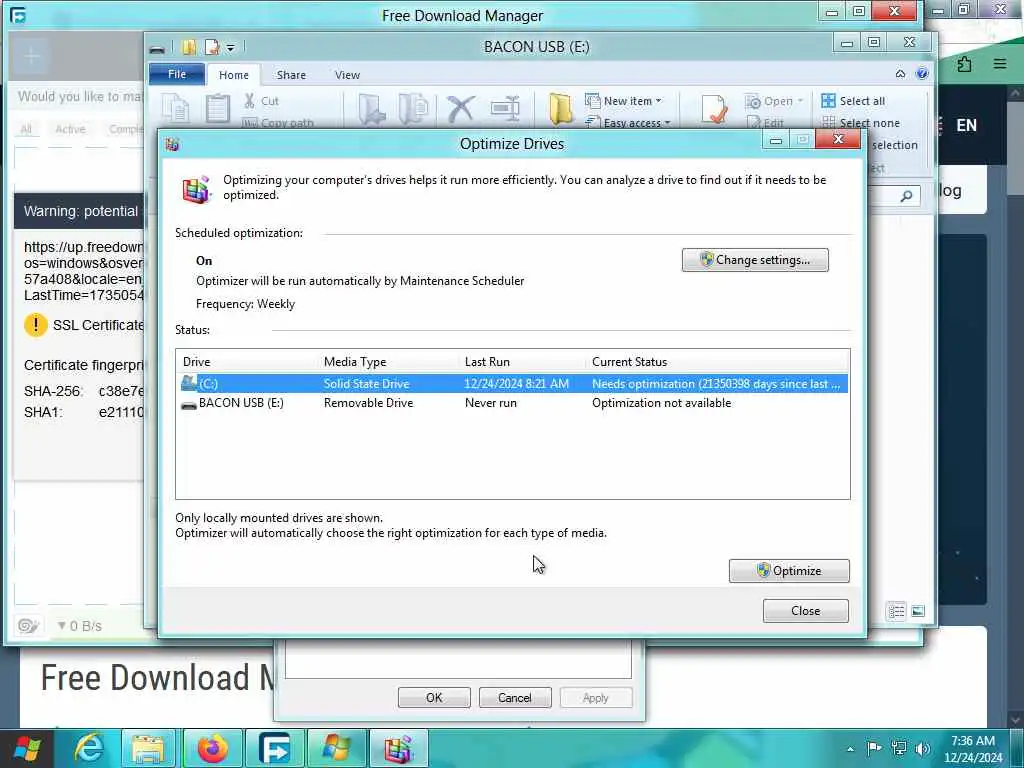Image resolution: width=1024 pixels, height=768 pixels.
Task: Close the Optimize Drives dialog via Close button
Action: pos(805,611)
